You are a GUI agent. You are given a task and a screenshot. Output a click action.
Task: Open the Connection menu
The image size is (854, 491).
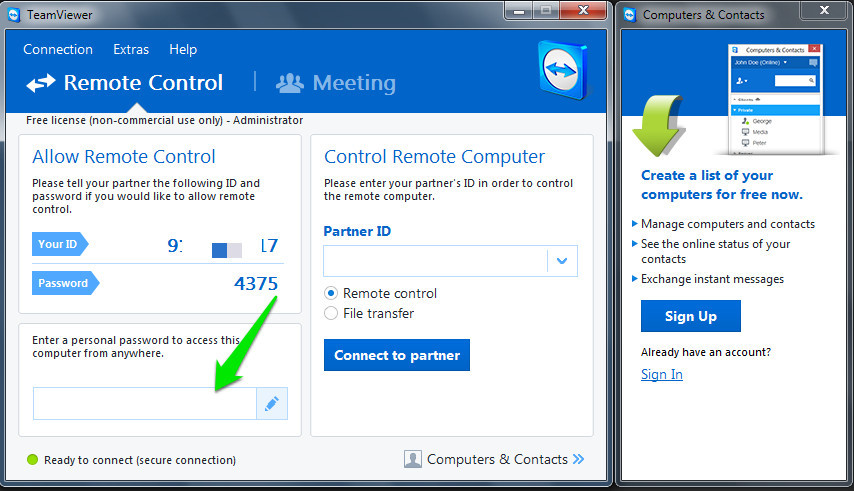tap(58, 49)
